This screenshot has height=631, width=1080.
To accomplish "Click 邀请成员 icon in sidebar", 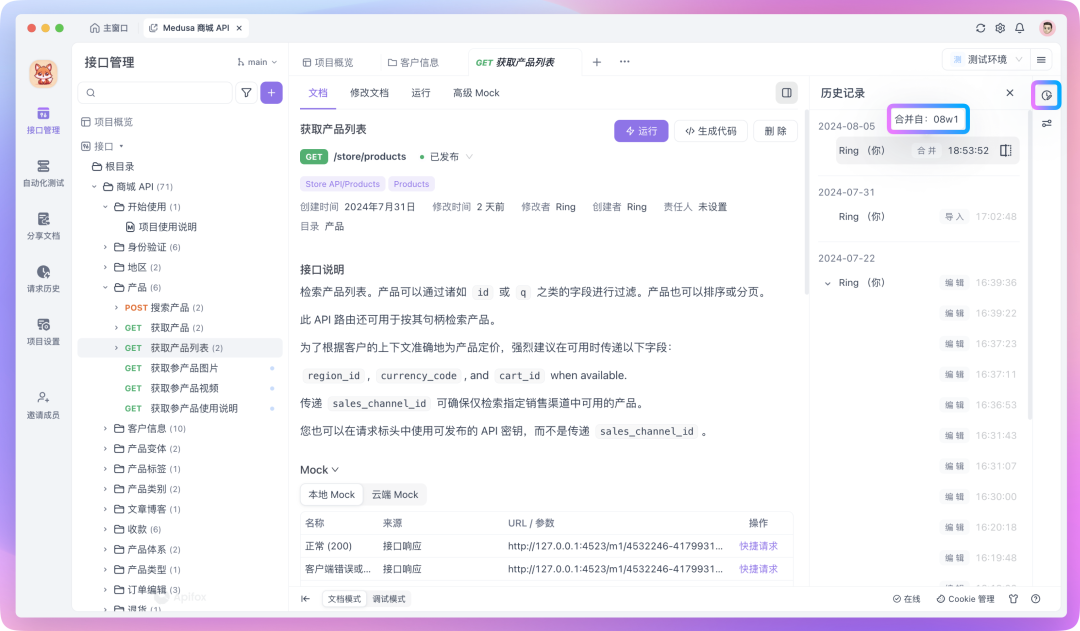I will [x=43, y=397].
